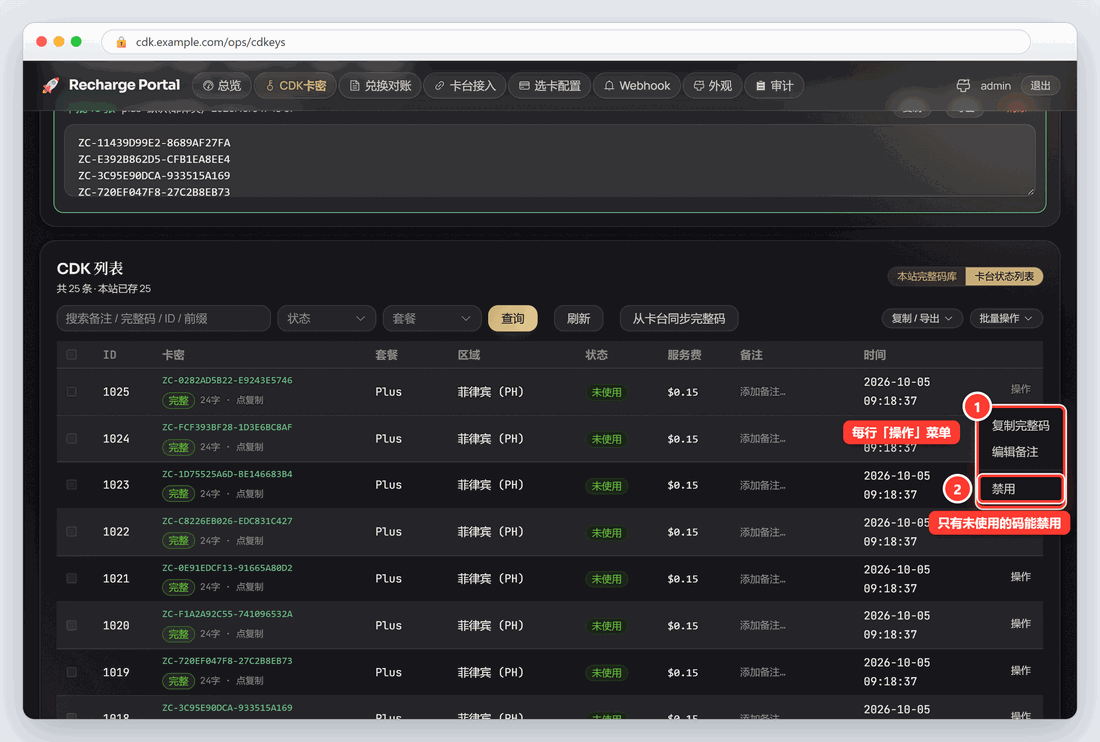The height and width of the screenshot is (742, 1100).
Task: Open the 复制 / 导出 dropdown
Action: 922,318
